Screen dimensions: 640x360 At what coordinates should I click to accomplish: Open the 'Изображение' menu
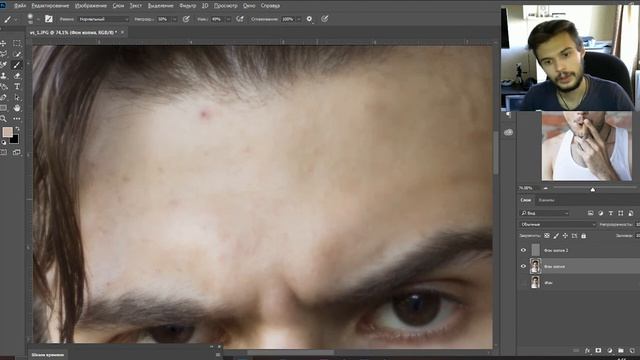click(91, 6)
